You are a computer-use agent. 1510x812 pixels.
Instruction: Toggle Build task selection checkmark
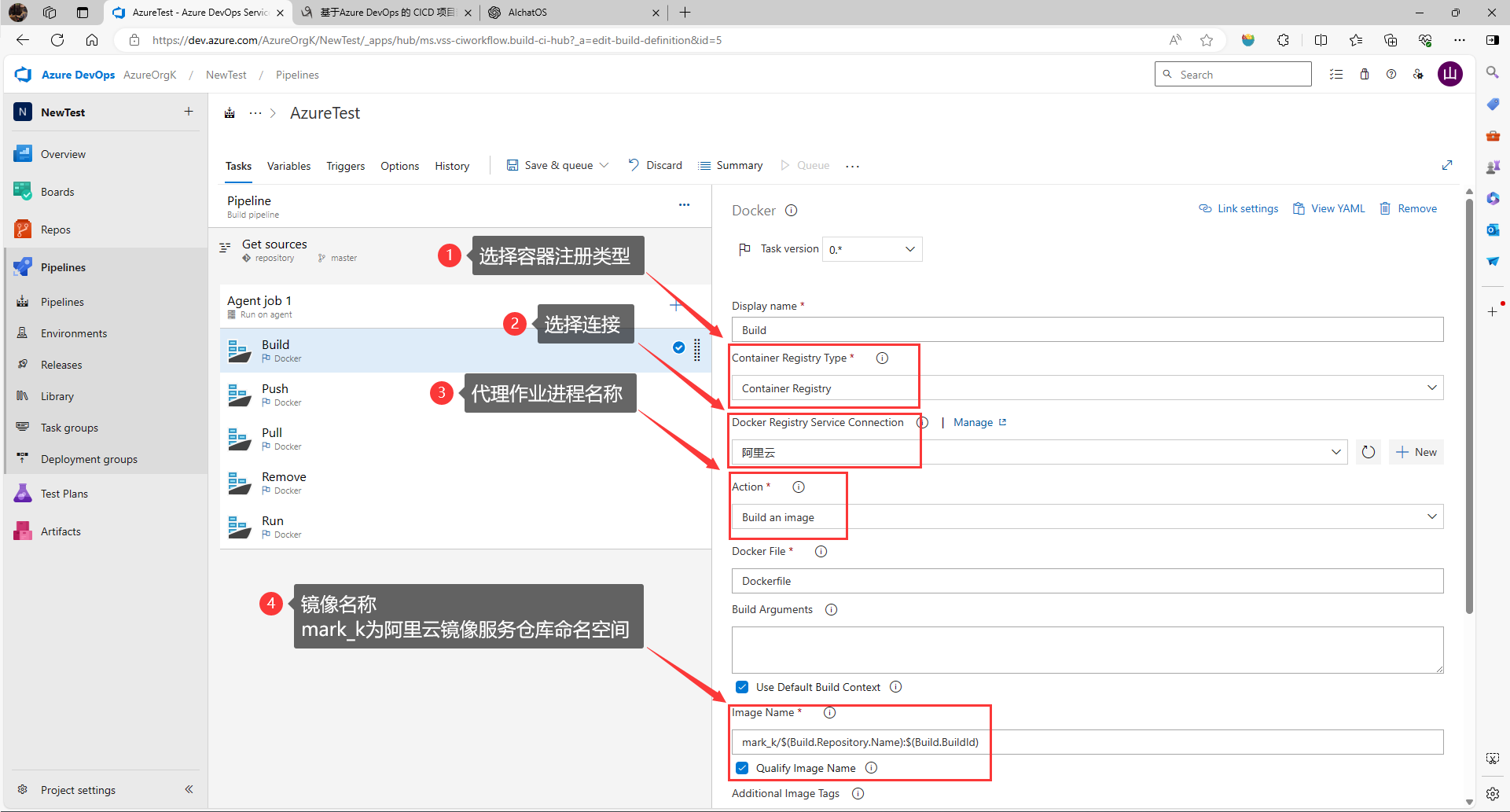tap(678, 347)
